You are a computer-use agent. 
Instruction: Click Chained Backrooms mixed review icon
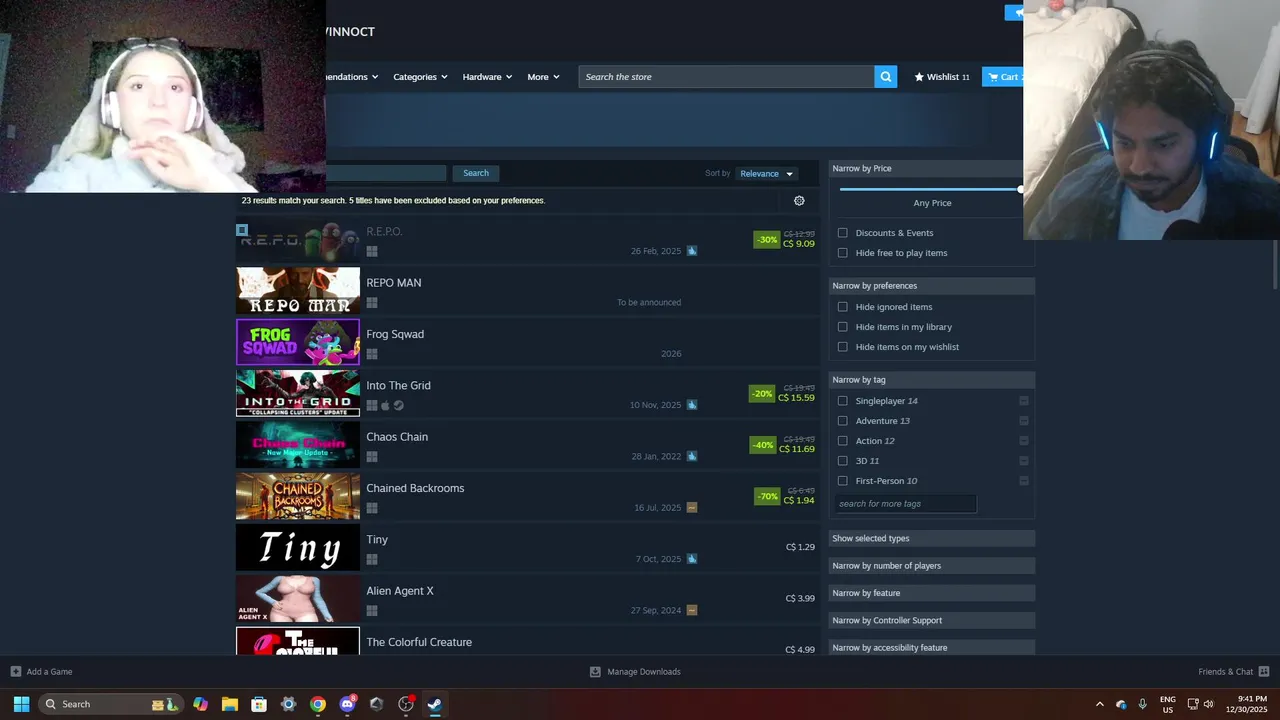click(x=692, y=508)
